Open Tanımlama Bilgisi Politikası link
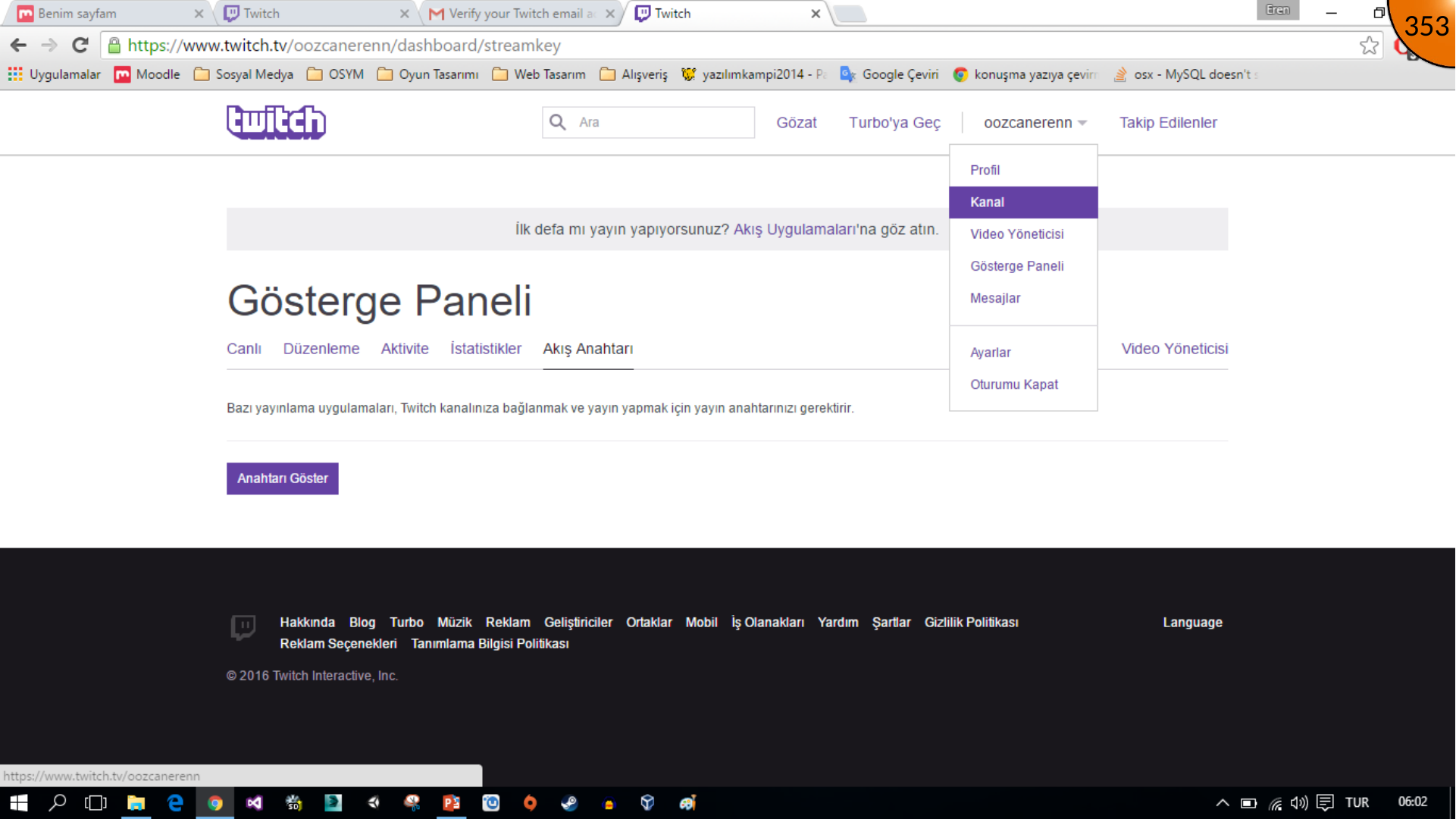This screenshot has width=1456, height=819. [x=490, y=644]
